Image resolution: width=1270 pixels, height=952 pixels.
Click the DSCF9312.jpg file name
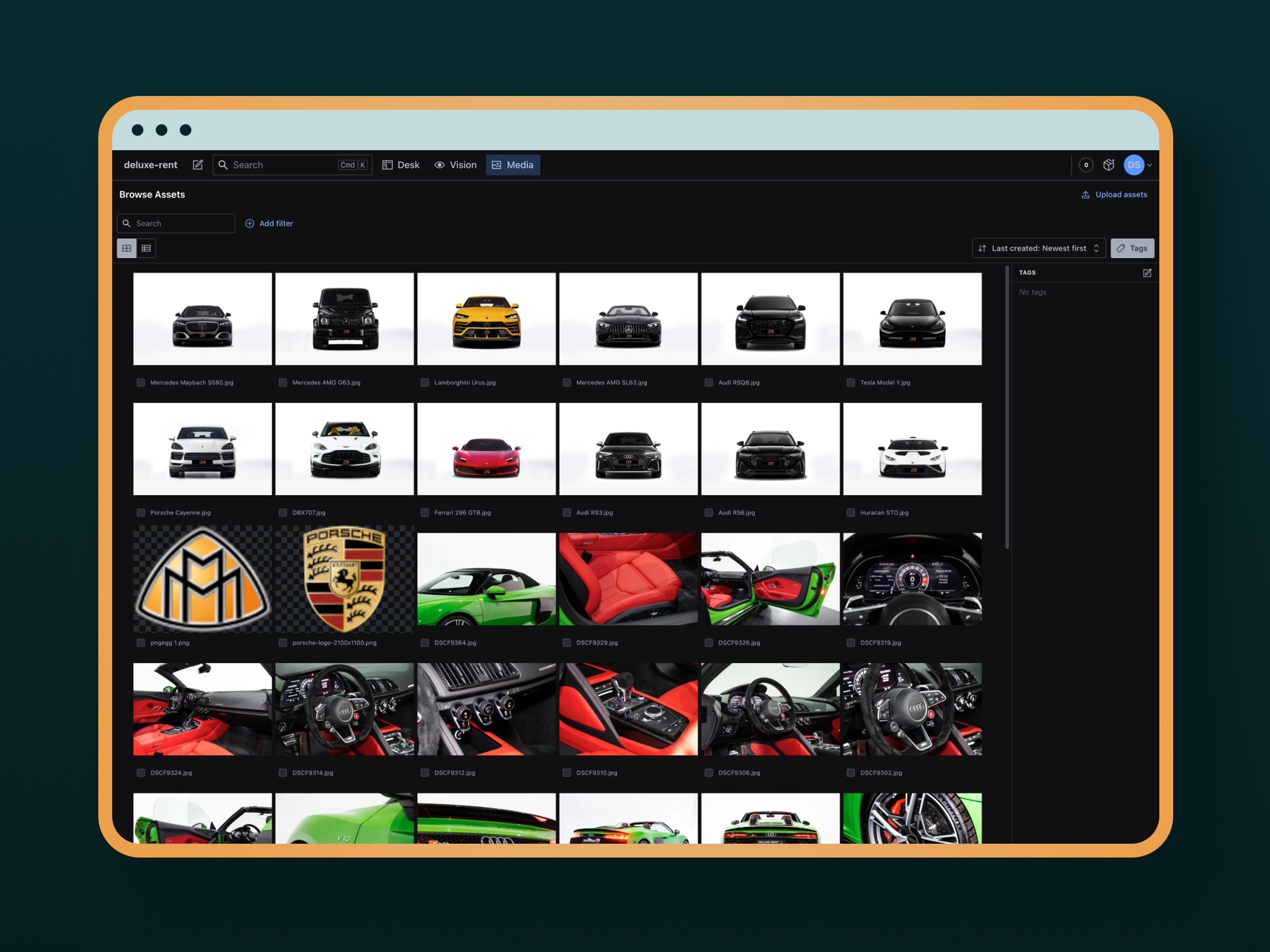click(x=455, y=773)
